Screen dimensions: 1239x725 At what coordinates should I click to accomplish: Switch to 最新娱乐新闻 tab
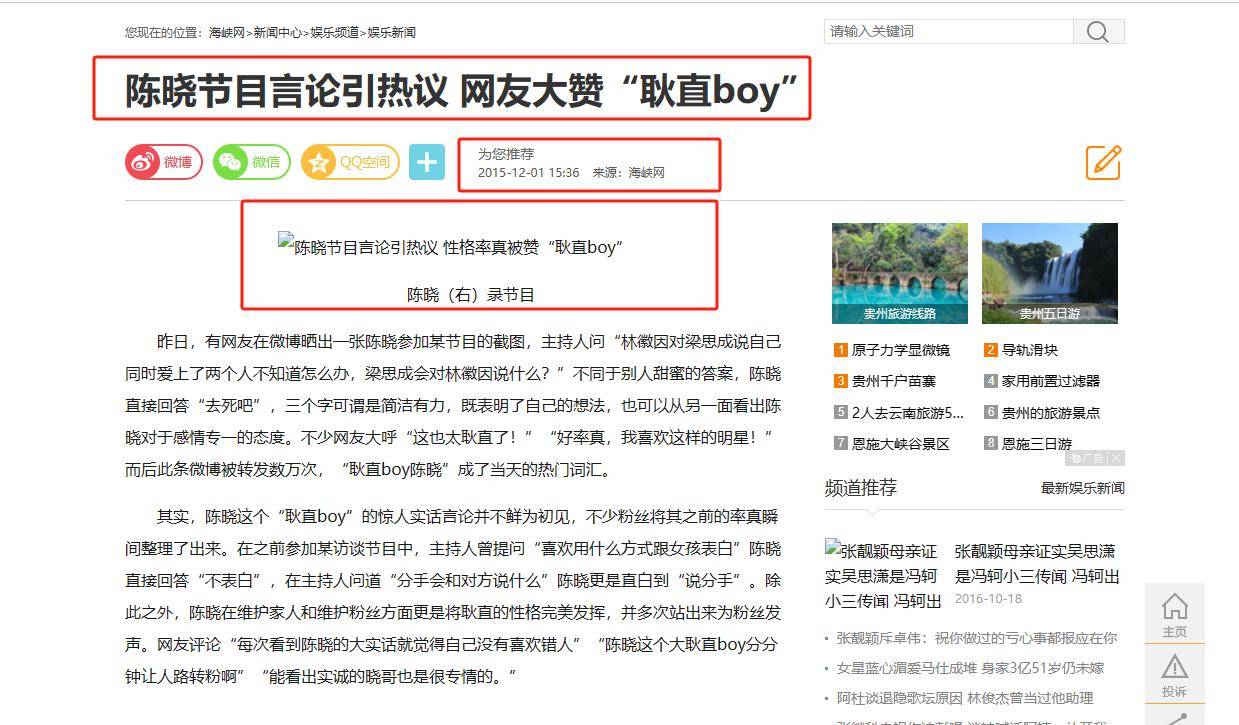click(1083, 488)
